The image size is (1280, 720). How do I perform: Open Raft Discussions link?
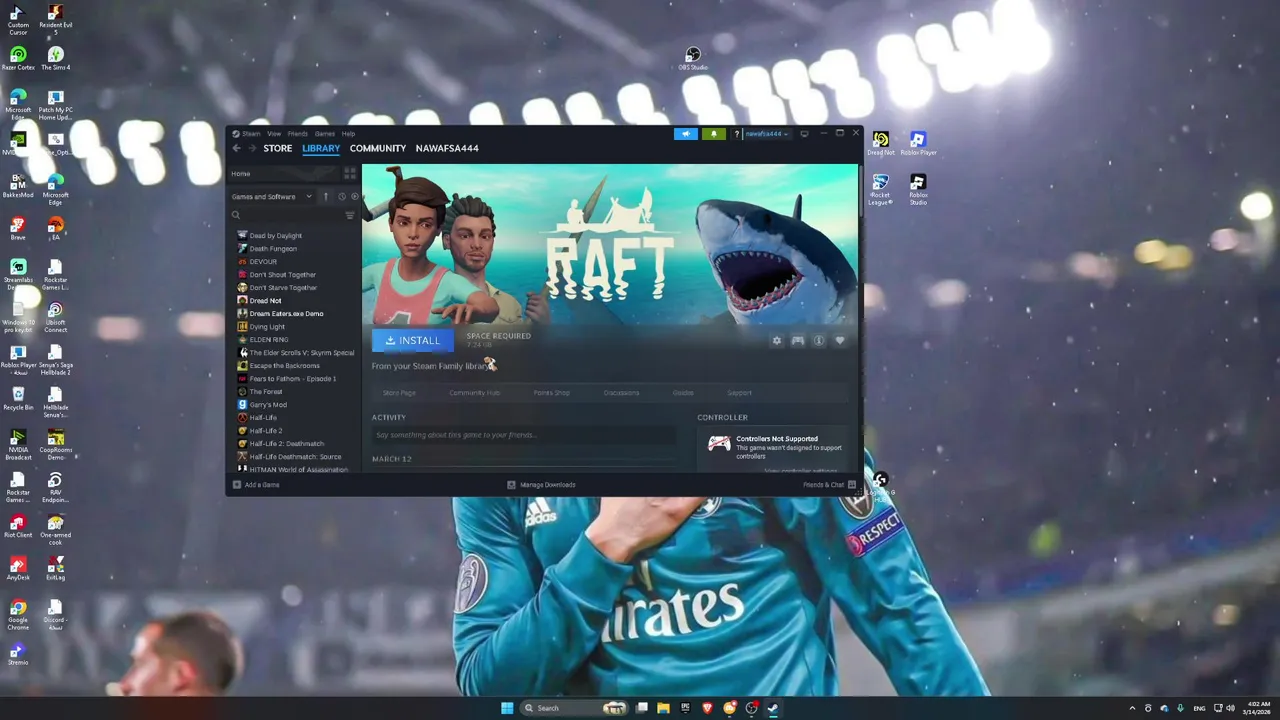tap(621, 393)
